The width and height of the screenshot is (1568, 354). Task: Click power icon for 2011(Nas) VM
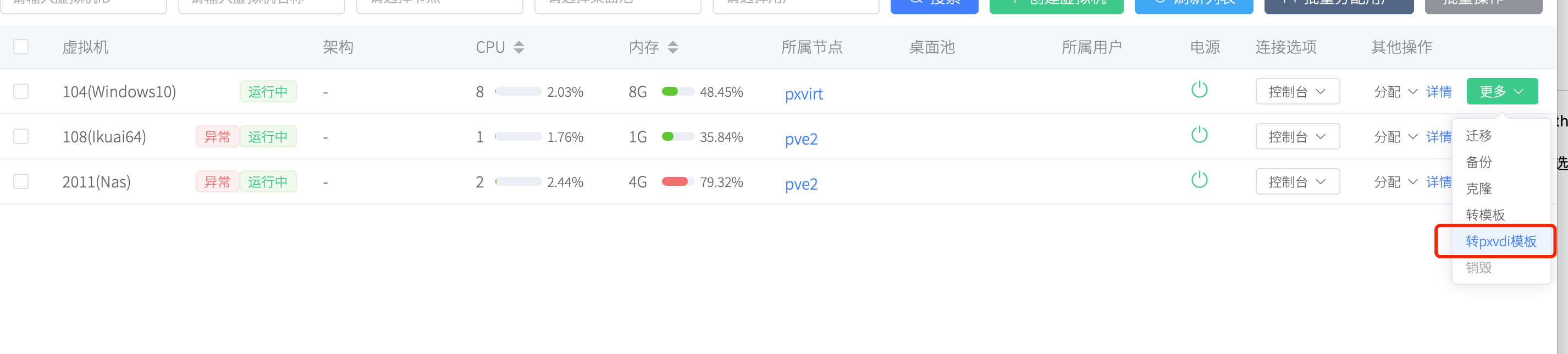pyautogui.click(x=1199, y=180)
